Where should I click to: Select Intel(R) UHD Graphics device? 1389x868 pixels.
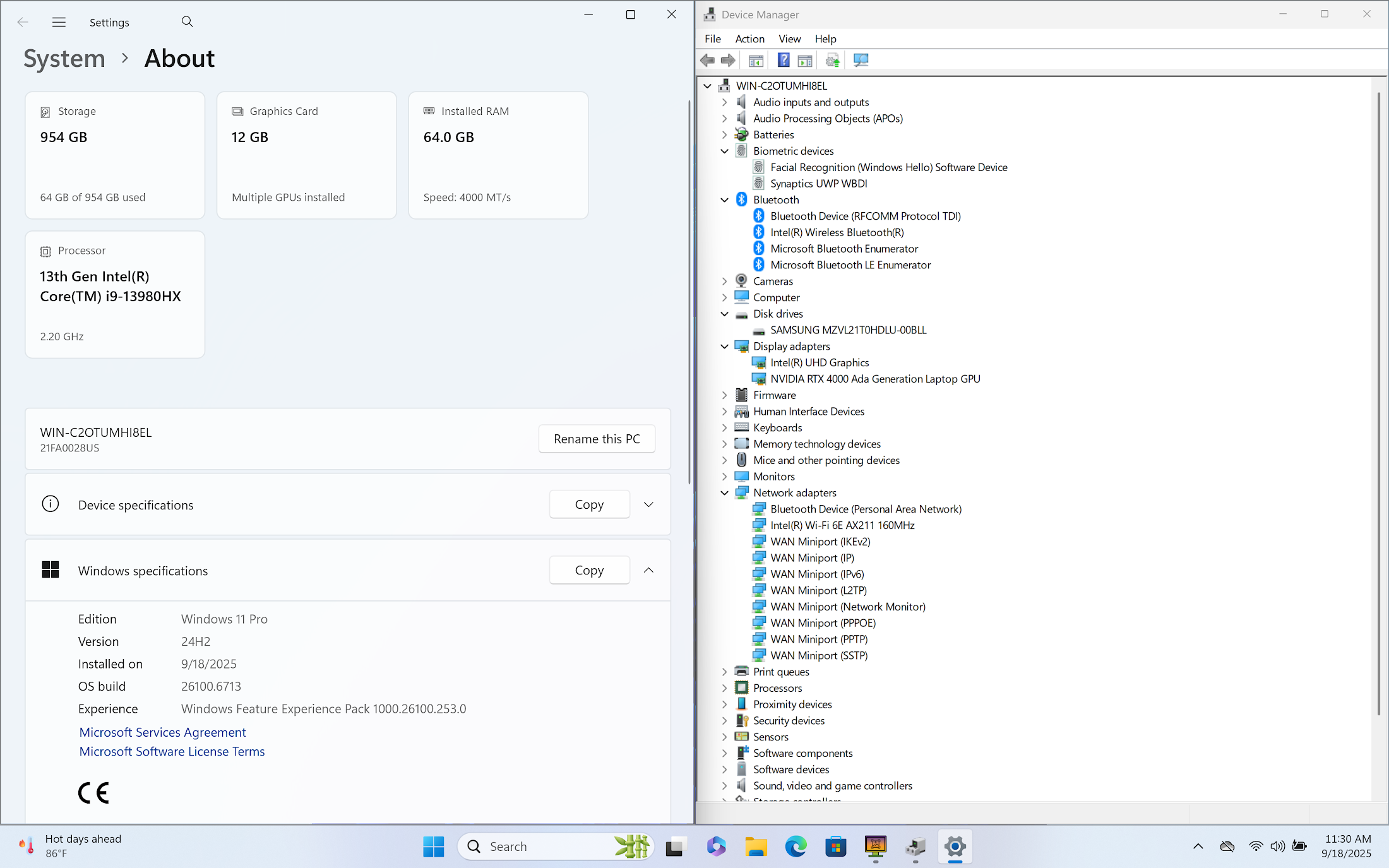[820, 362]
